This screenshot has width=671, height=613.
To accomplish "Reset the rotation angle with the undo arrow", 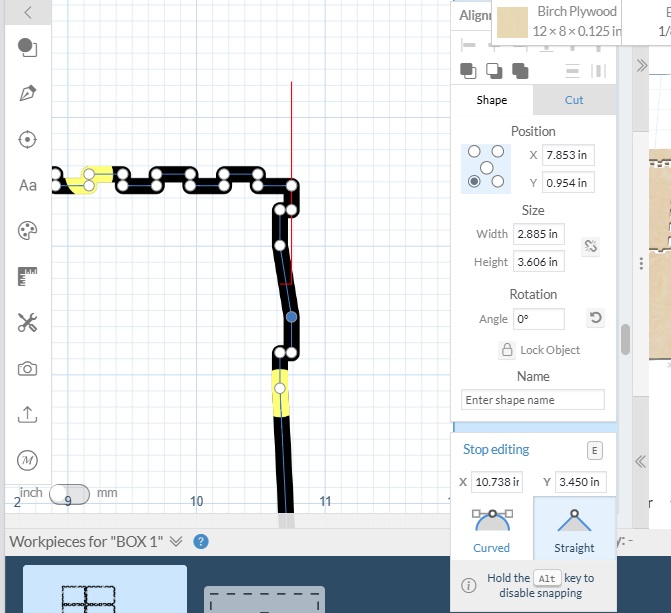I will tap(595, 319).
